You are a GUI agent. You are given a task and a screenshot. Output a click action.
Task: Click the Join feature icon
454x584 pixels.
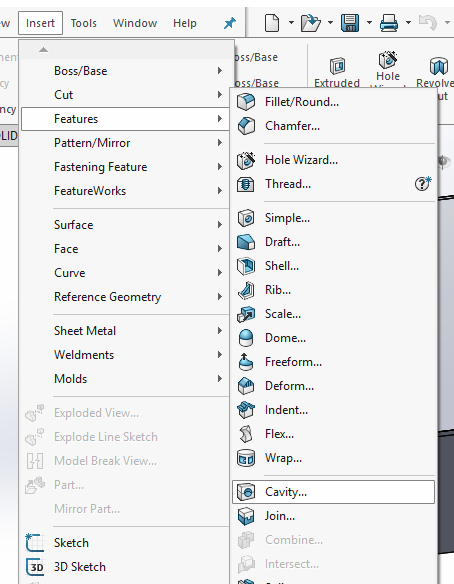tap(246, 516)
